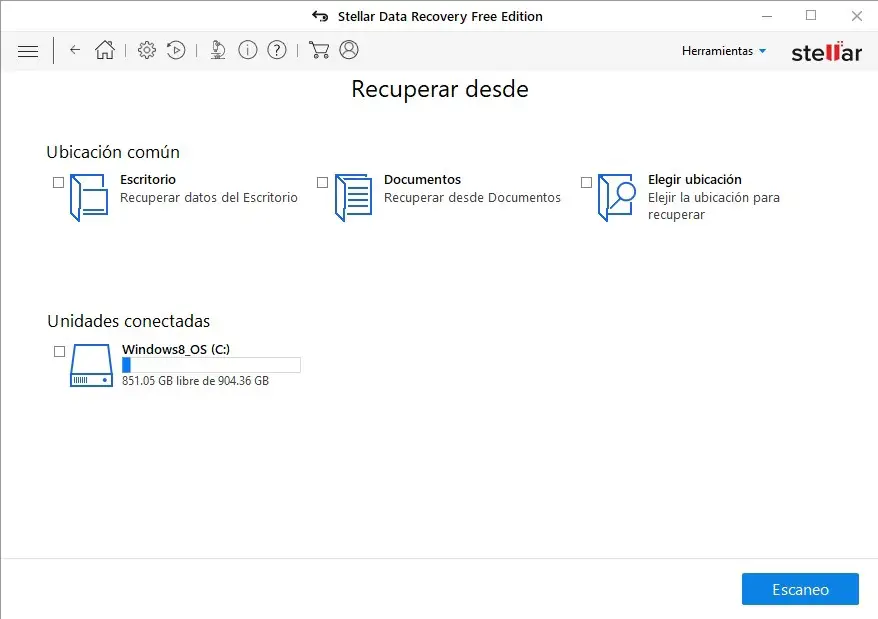Check the Escritorio checkbox
The image size is (878, 619).
[x=58, y=183]
